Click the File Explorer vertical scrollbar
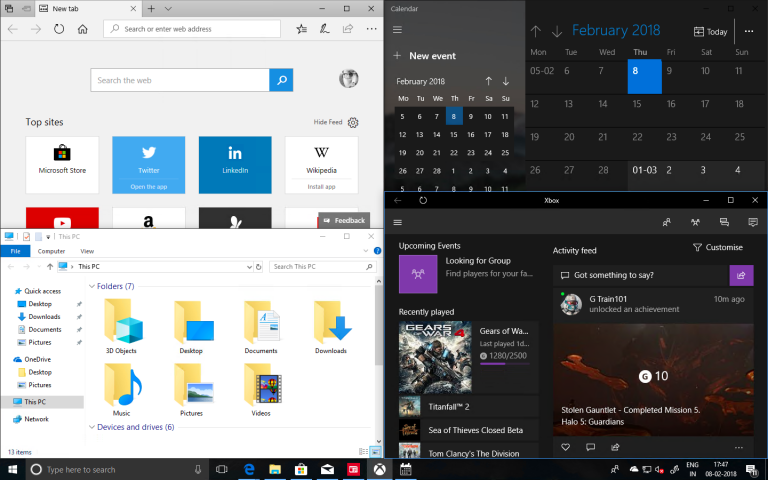Image resolution: width=768 pixels, height=480 pixels. coord(379,326)
